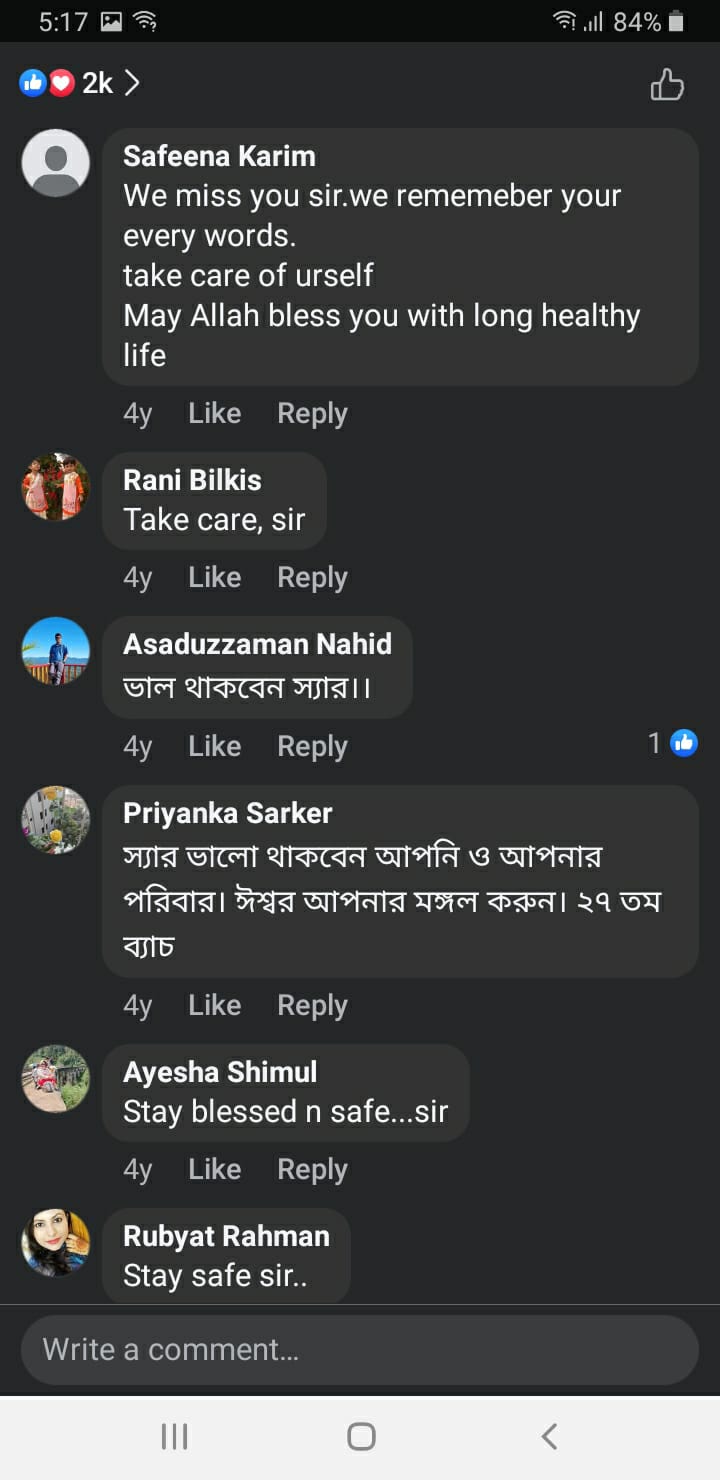Tap the blue like reaction on Asaduzzaman's comment

[x=684, y=743]
